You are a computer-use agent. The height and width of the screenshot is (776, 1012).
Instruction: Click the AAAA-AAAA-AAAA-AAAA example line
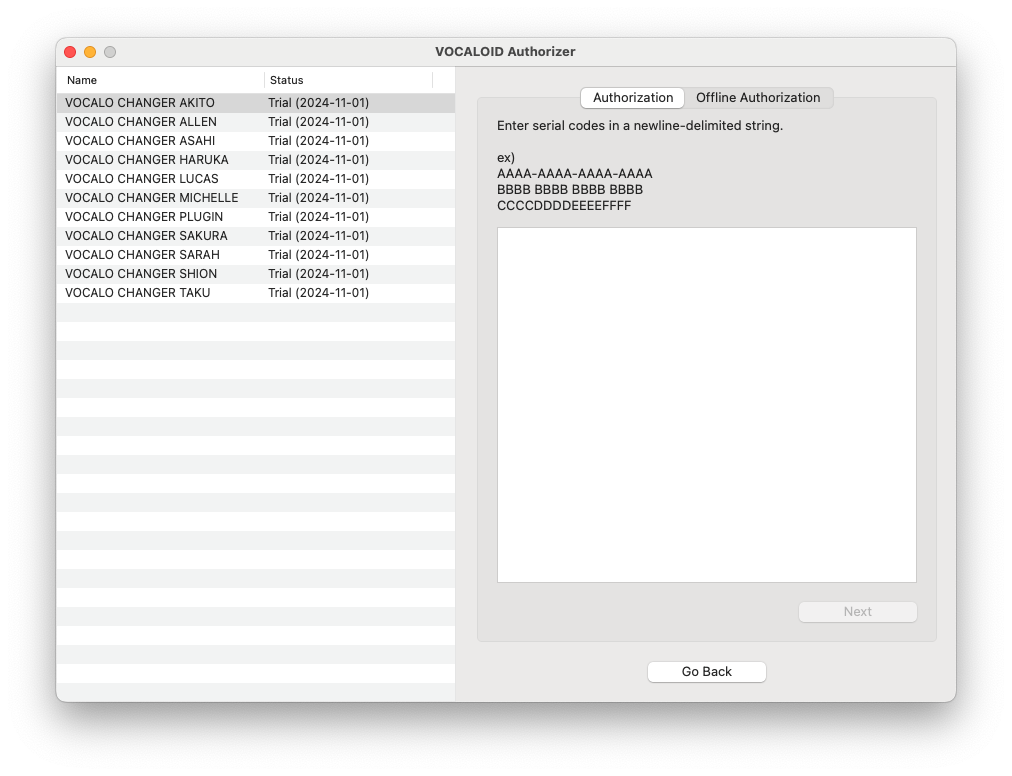point(574,174)
